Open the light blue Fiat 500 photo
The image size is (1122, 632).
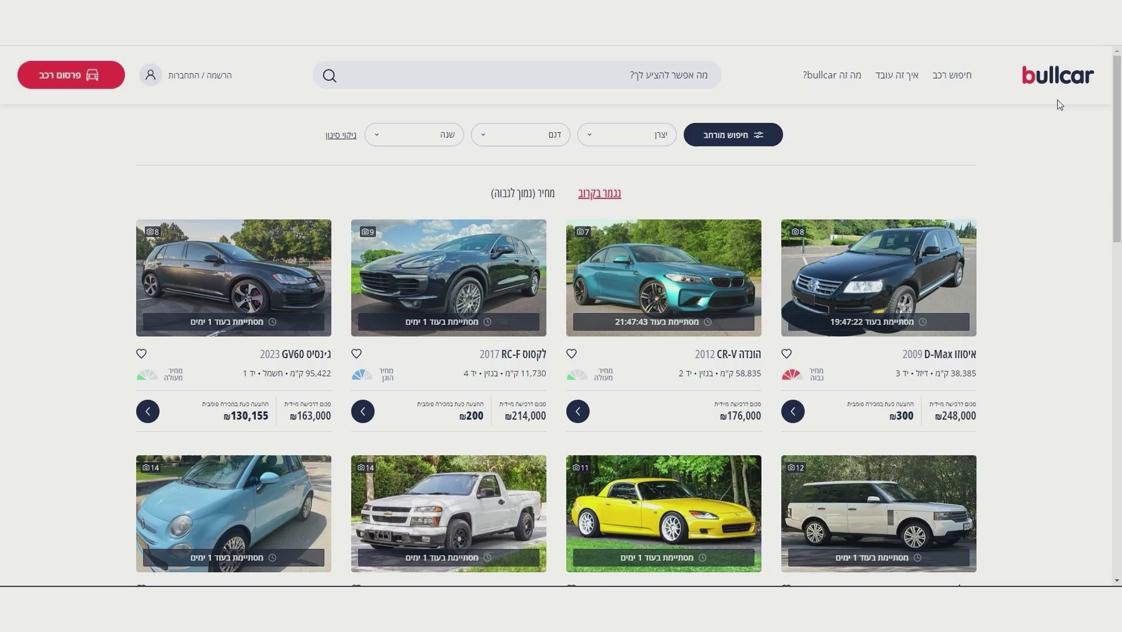233,513
